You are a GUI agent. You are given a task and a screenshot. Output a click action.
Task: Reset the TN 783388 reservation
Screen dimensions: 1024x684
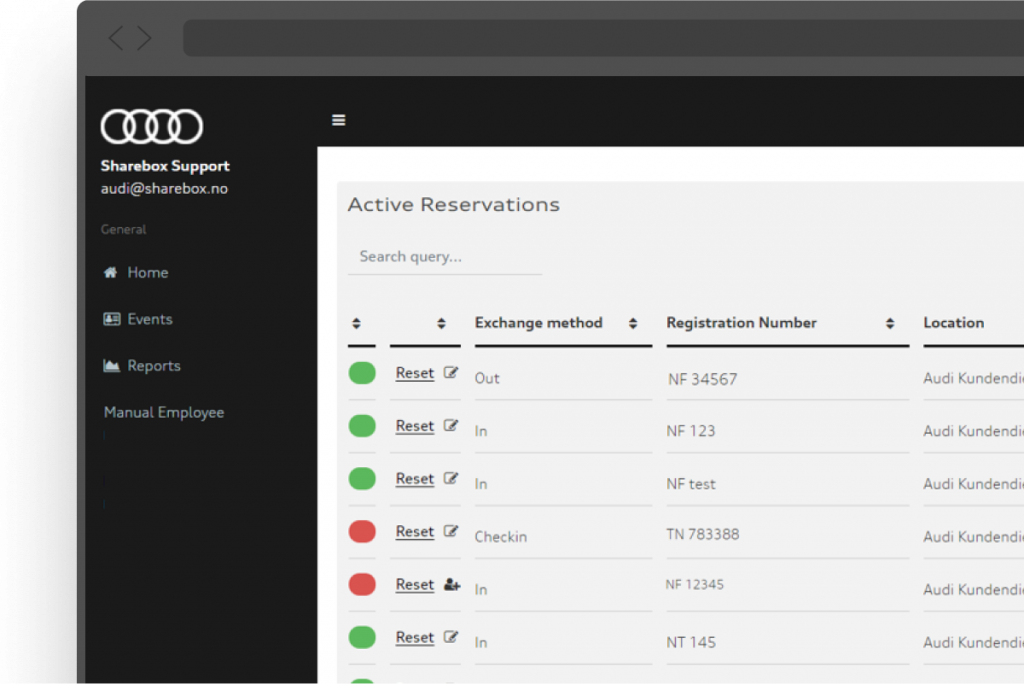[415, 532]
